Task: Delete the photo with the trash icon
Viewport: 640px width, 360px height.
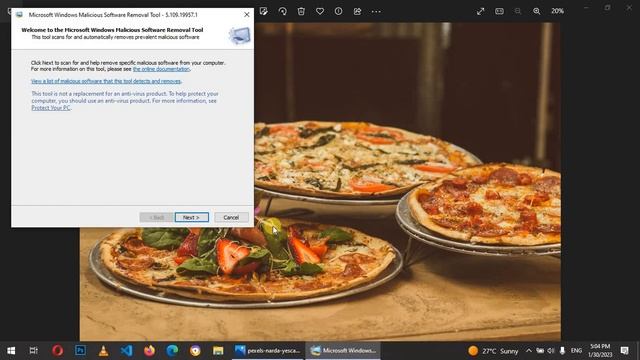Action: 301,11
